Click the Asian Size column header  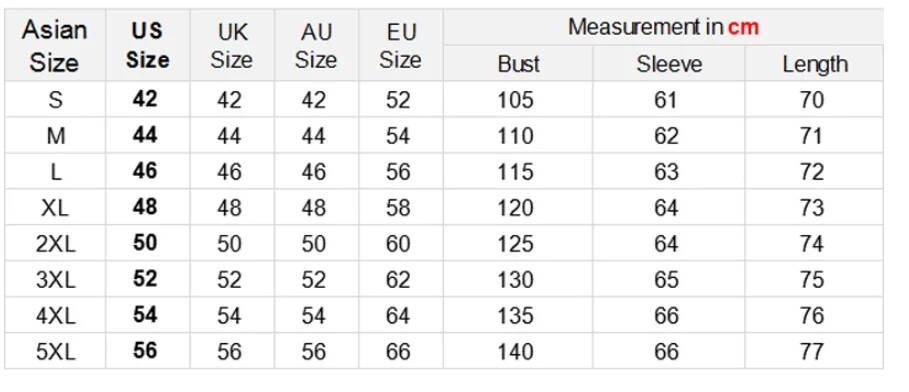55,45
